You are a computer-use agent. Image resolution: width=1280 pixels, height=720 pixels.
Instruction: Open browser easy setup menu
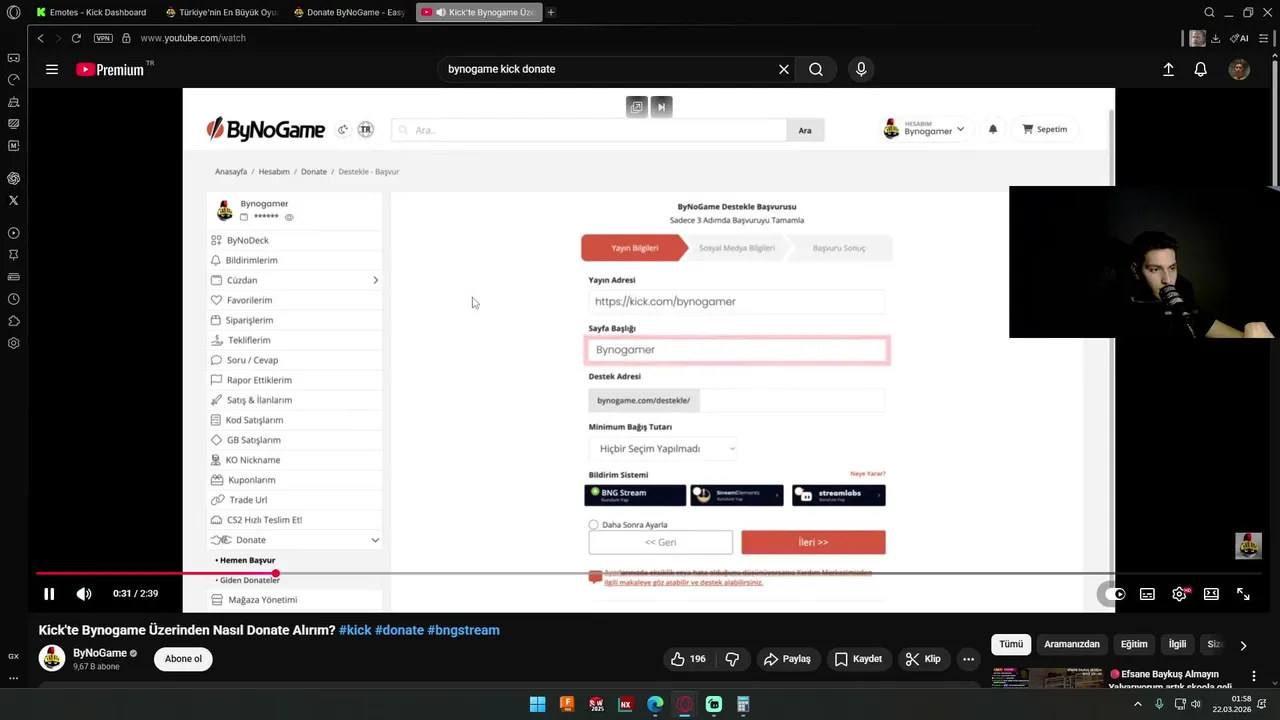click(1264, 38)
